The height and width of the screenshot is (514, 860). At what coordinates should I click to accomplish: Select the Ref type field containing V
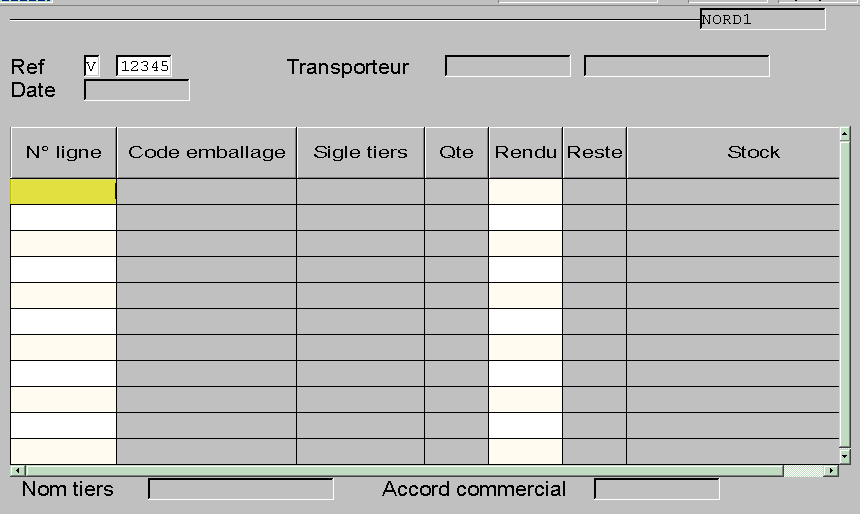coord(92,66)
